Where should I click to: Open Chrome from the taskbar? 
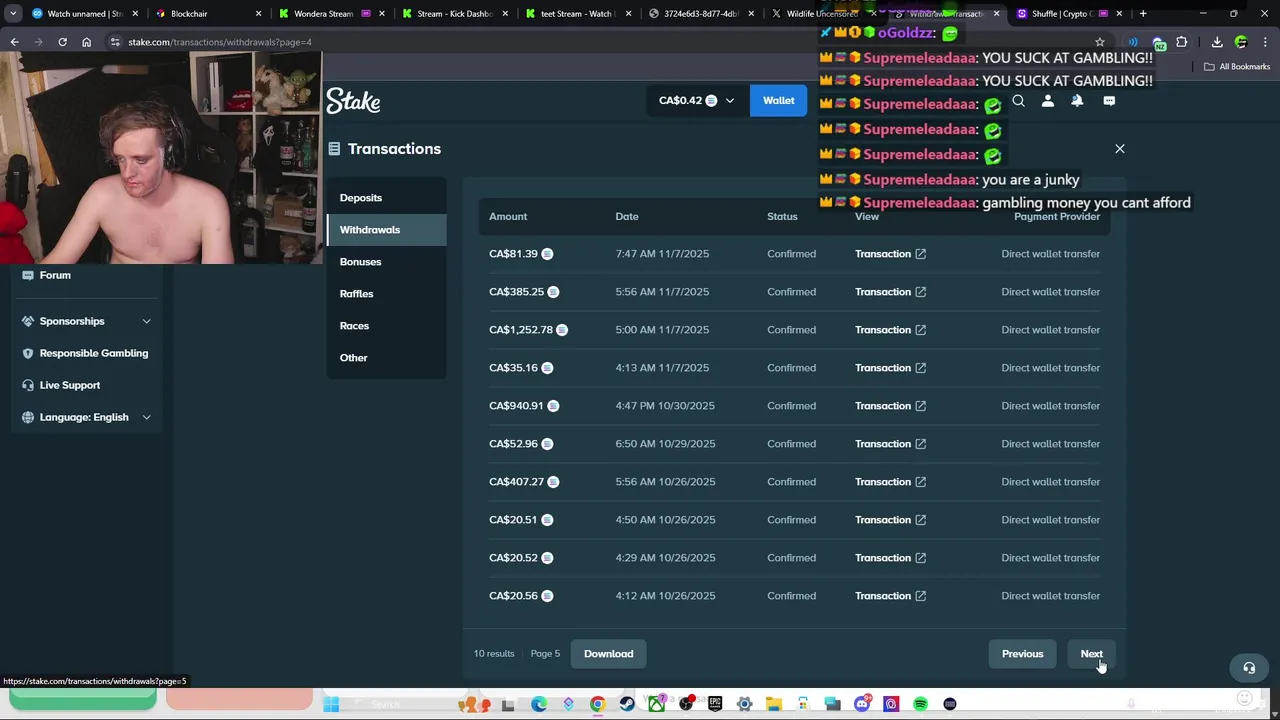click(597, 704)
